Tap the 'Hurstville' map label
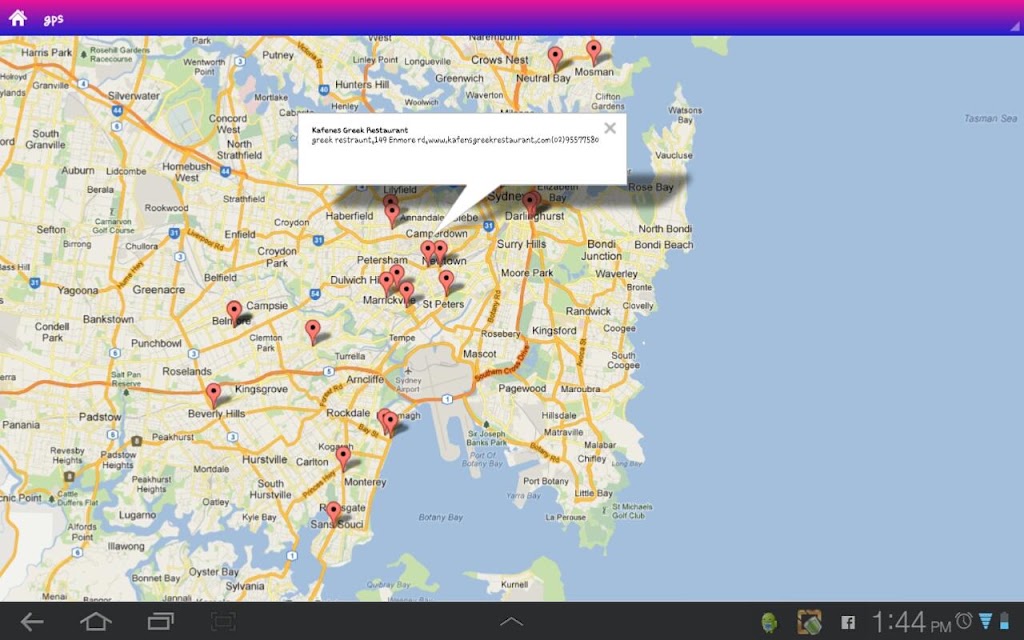The image size is (1024, 640). (264, 459)
